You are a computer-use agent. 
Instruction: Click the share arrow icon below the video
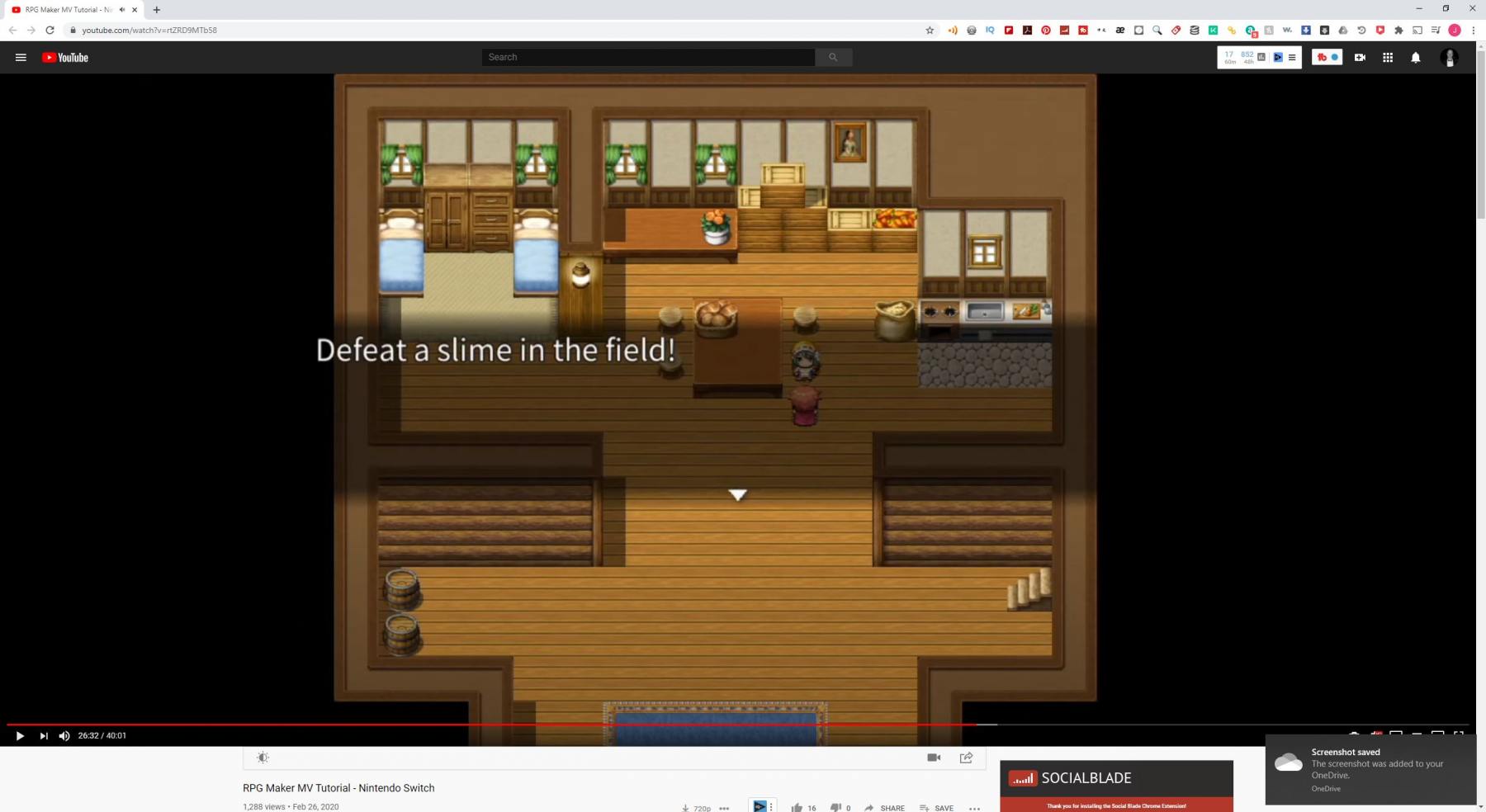[966, 758]
